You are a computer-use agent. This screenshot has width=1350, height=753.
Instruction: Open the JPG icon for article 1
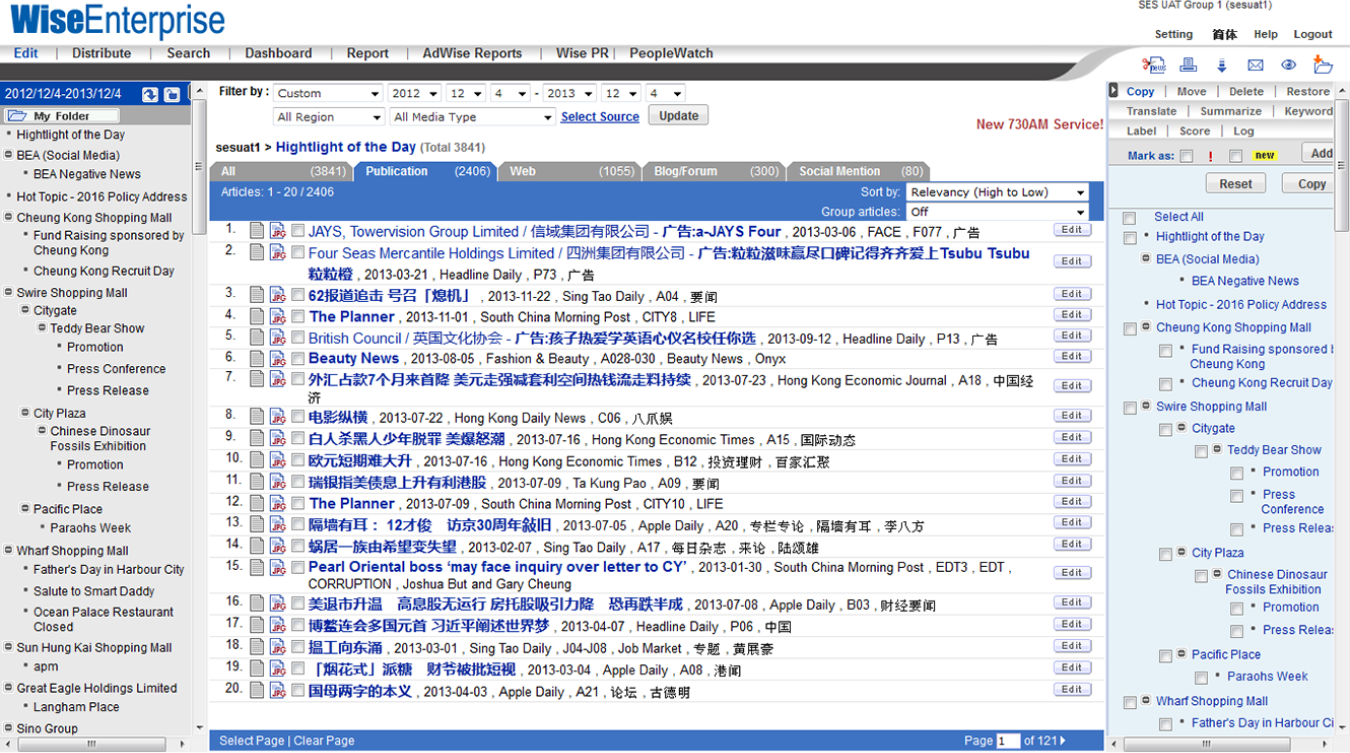[278, 231]
